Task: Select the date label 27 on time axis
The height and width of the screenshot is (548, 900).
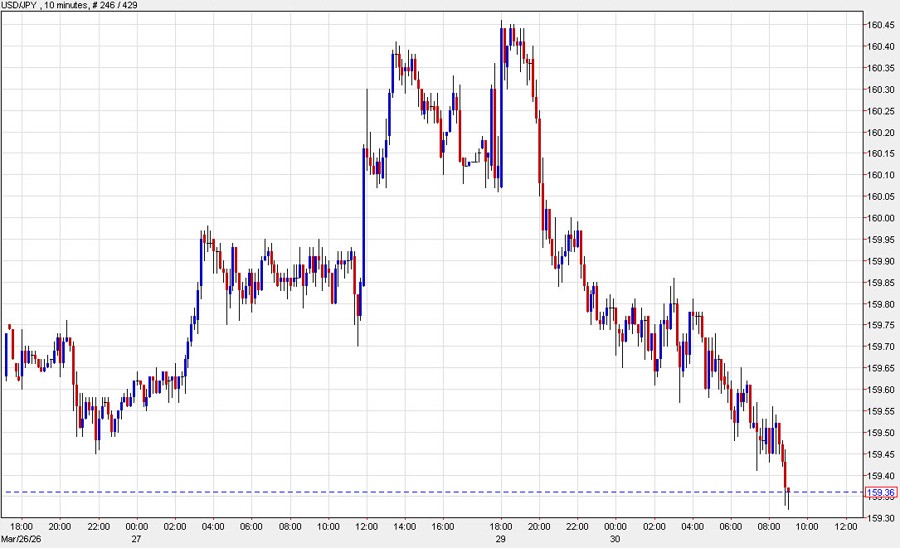Action: click(x=136, y=539)
